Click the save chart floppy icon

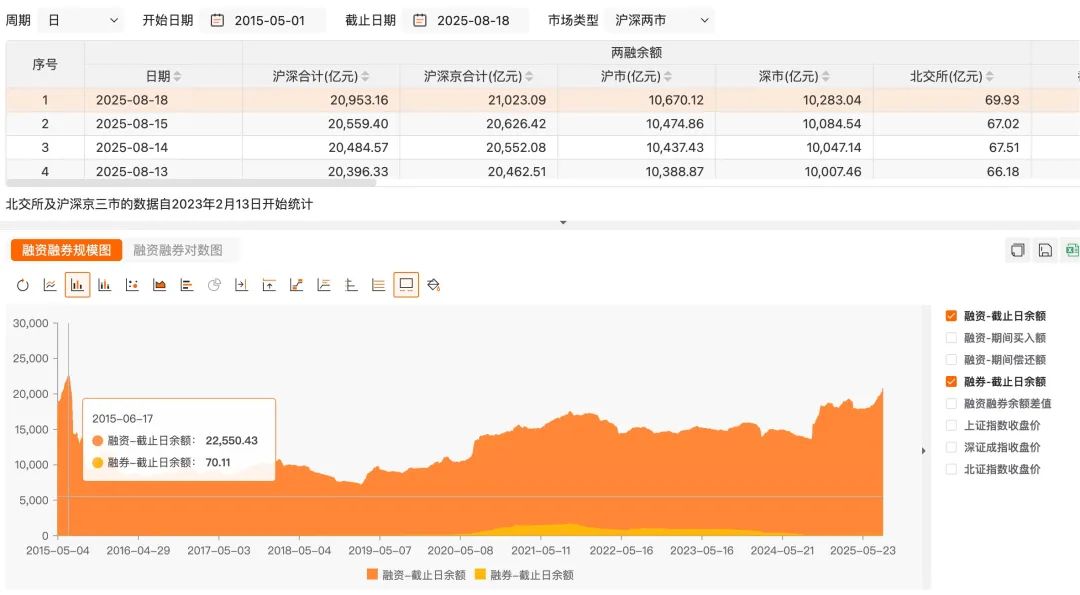[x=1045, y=250]
